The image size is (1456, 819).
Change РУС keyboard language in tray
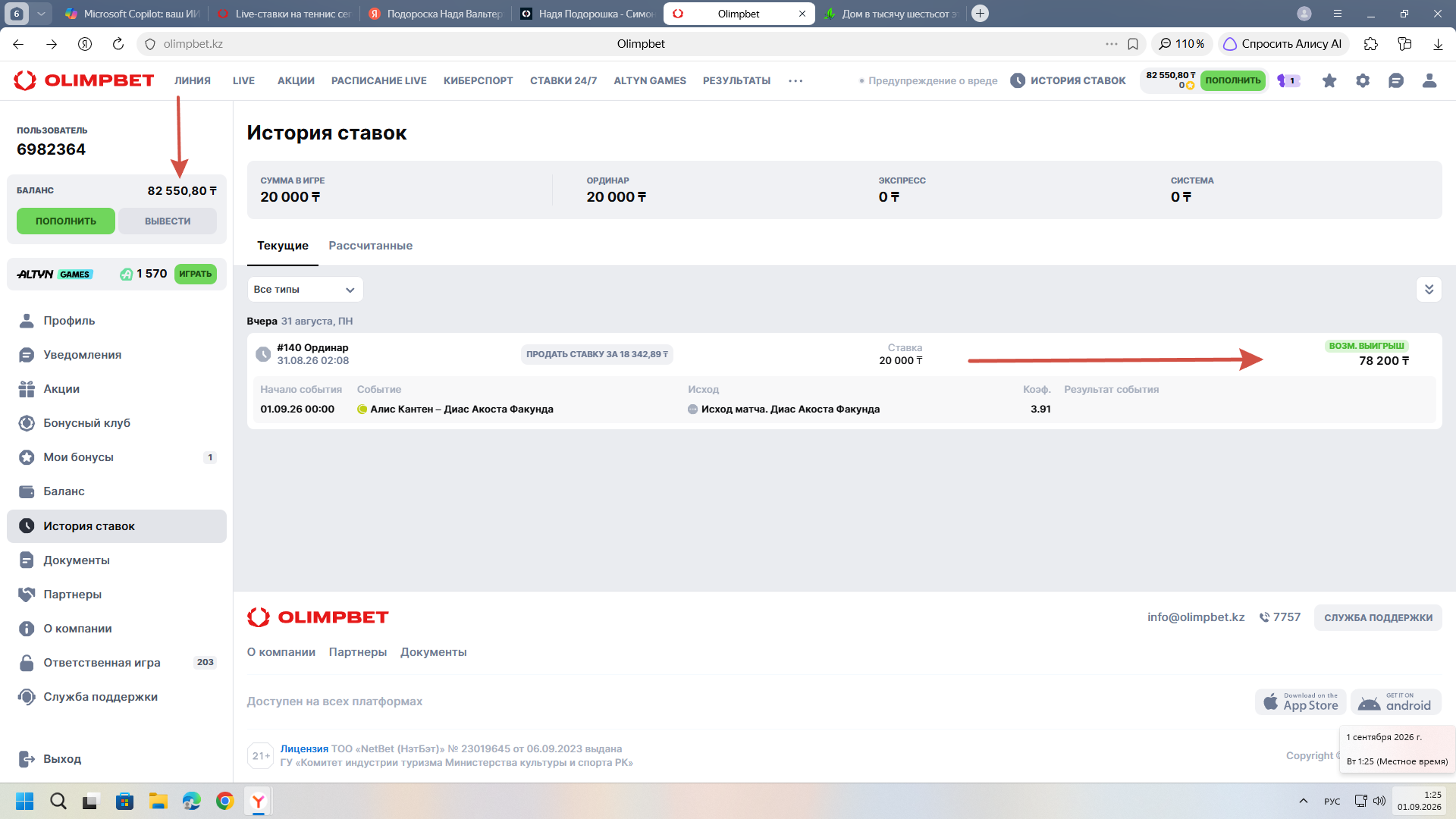pyautogui.click(x=1332, y=801)
